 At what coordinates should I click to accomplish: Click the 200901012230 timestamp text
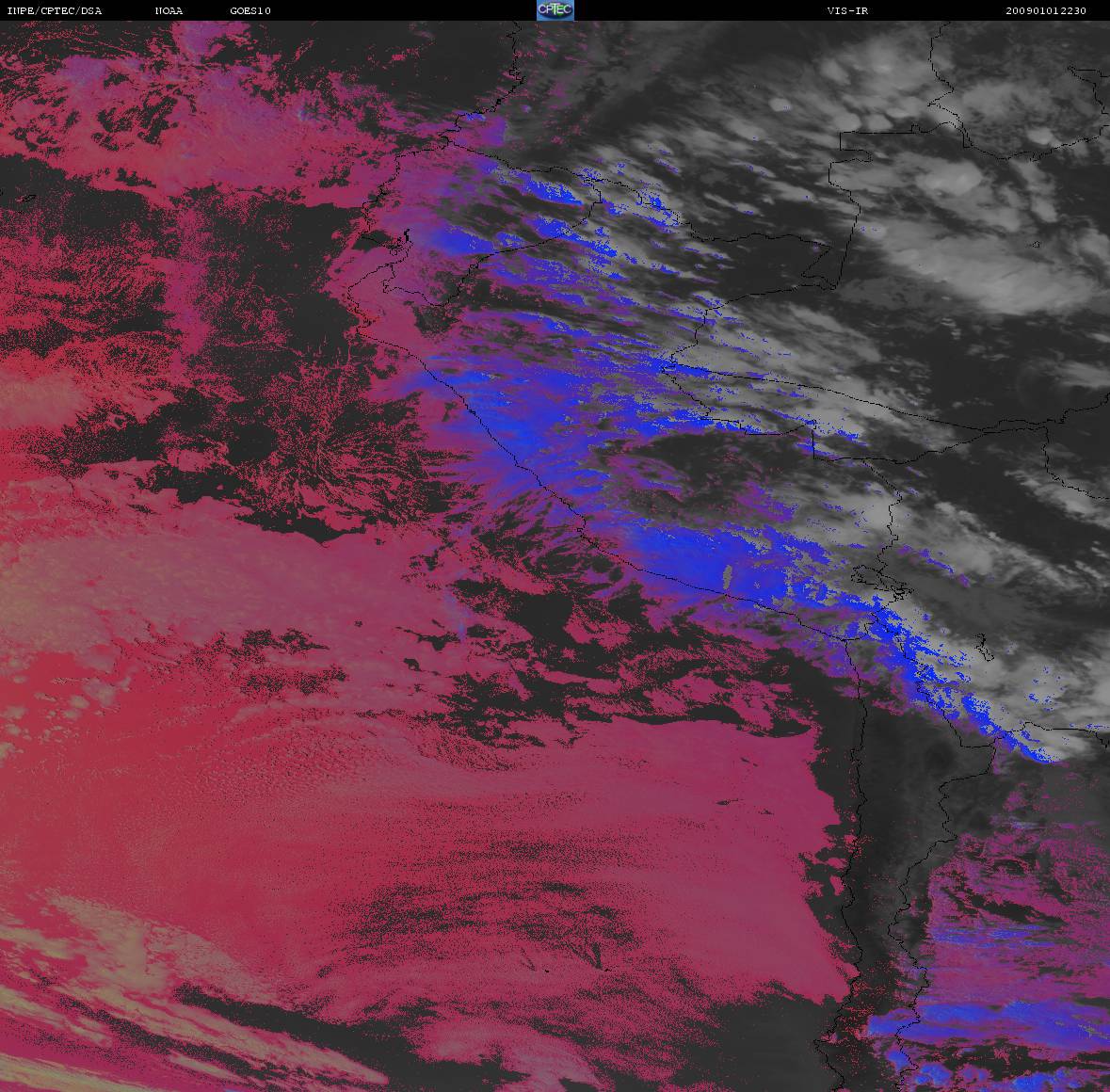[x=1046, y=10]
